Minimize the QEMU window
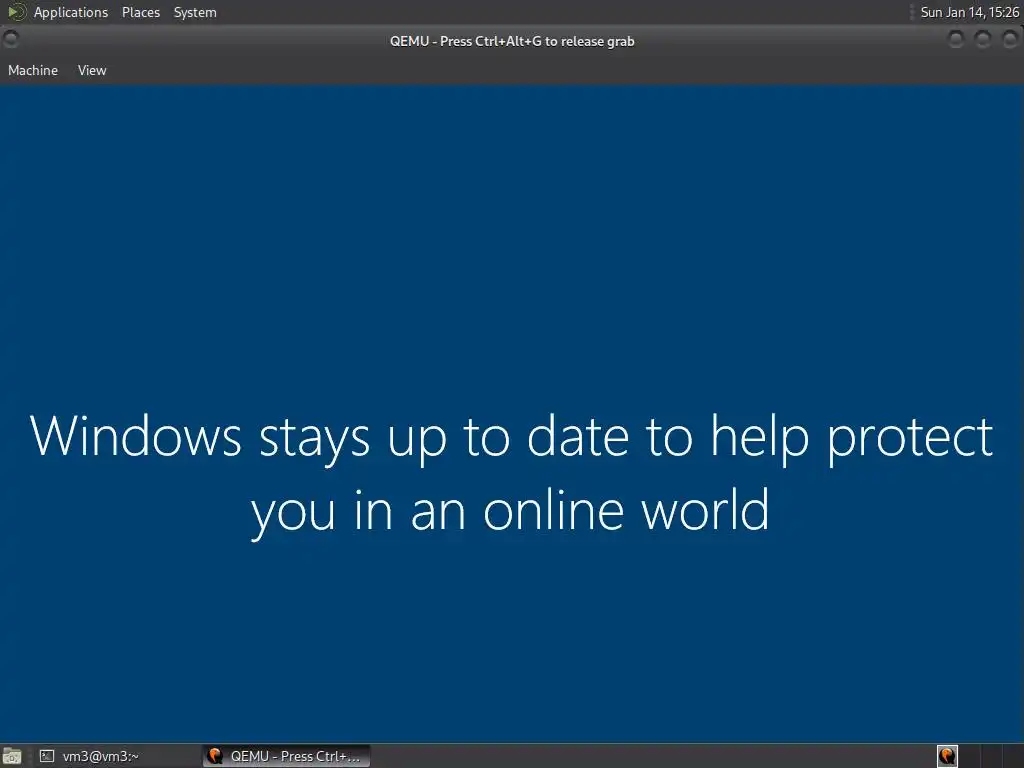The width and height of the screenshot is (1024, 768). click(955, 40)
